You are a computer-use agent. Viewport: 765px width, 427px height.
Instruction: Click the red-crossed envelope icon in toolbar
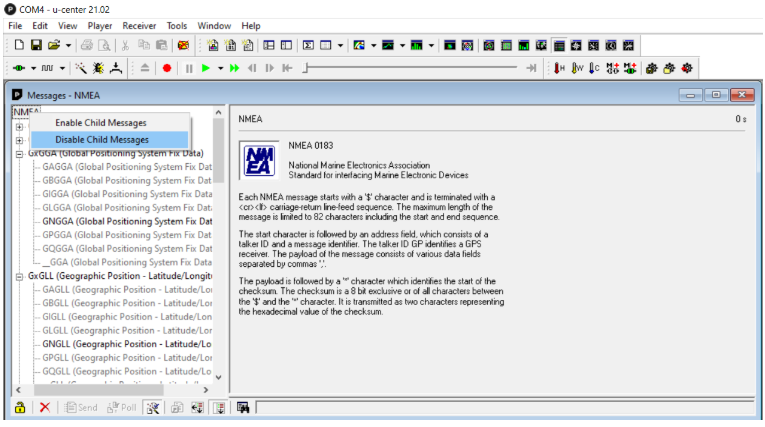click(x=183, y=45)
